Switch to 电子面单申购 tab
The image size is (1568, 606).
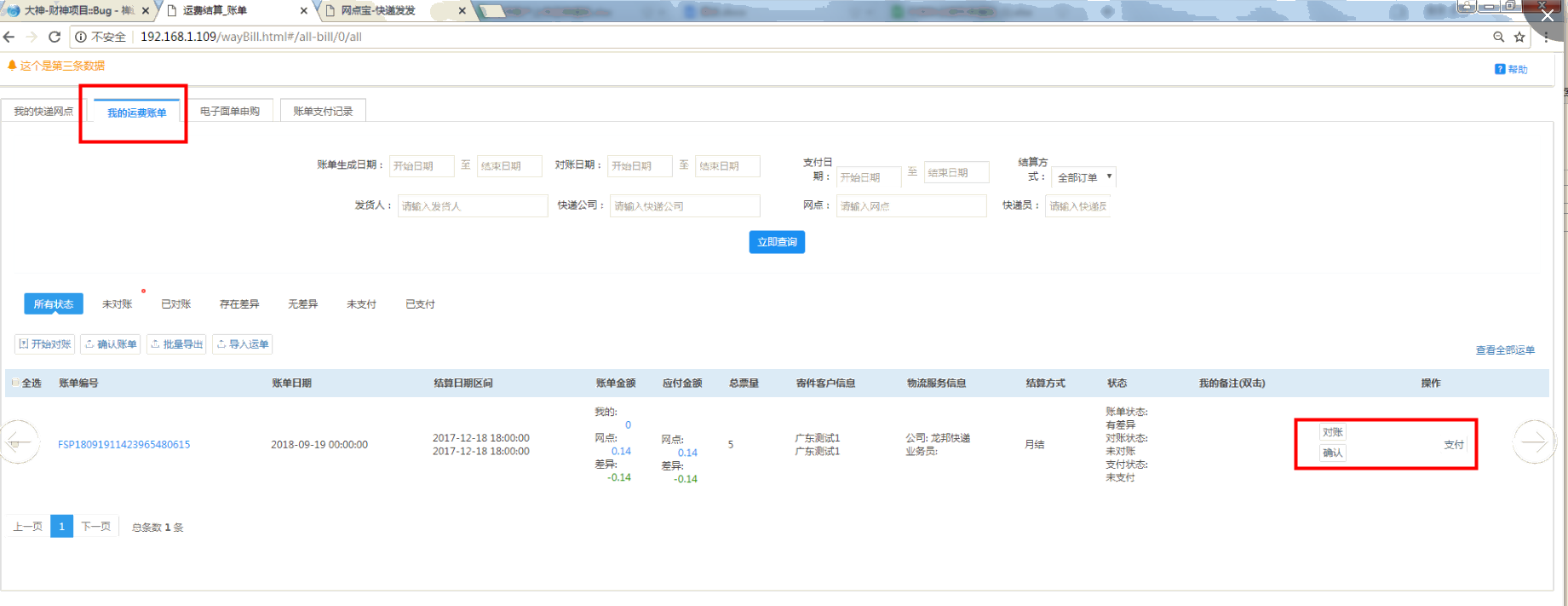coord(230,112)
